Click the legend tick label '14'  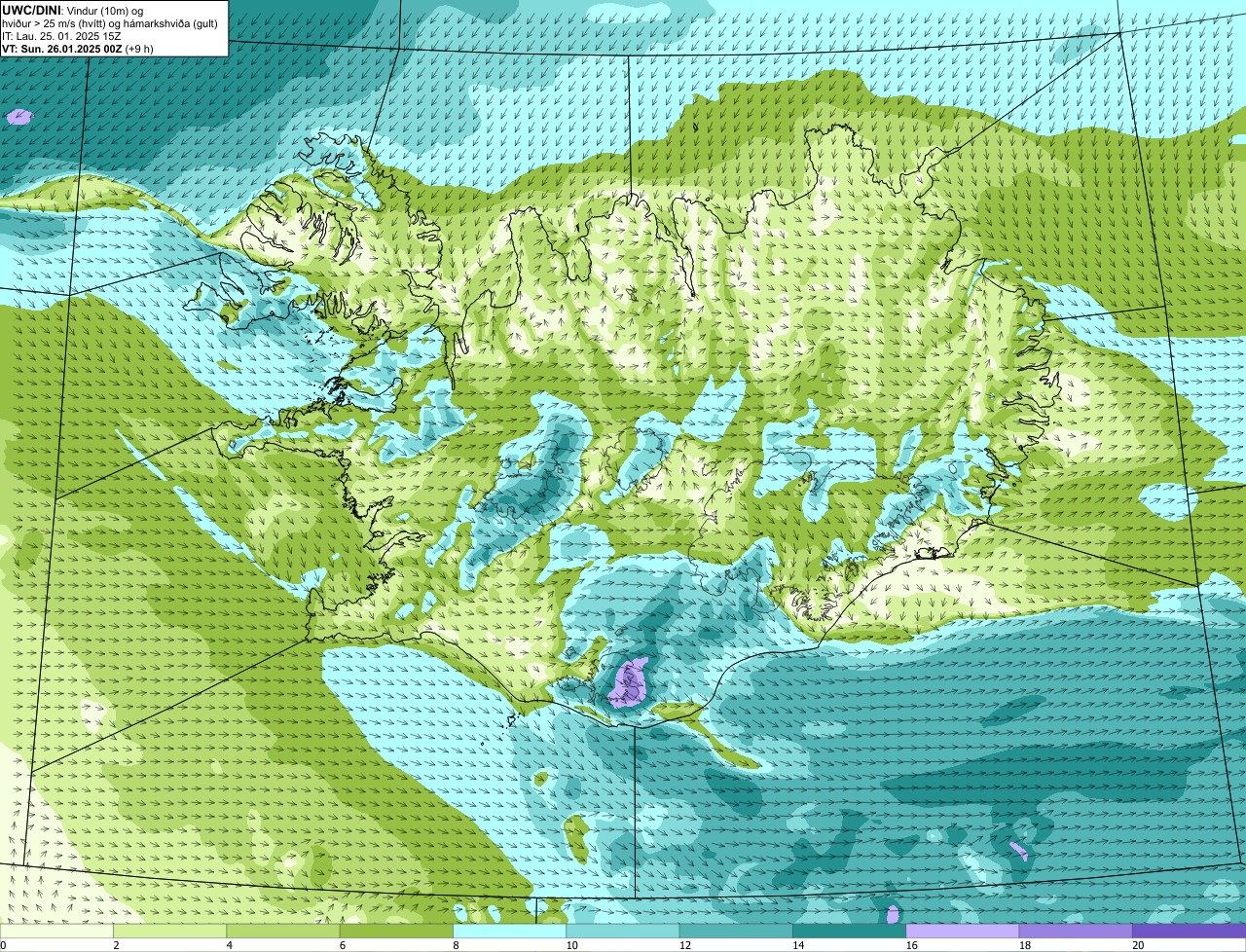pyautogui.click(x=798, y=945)
